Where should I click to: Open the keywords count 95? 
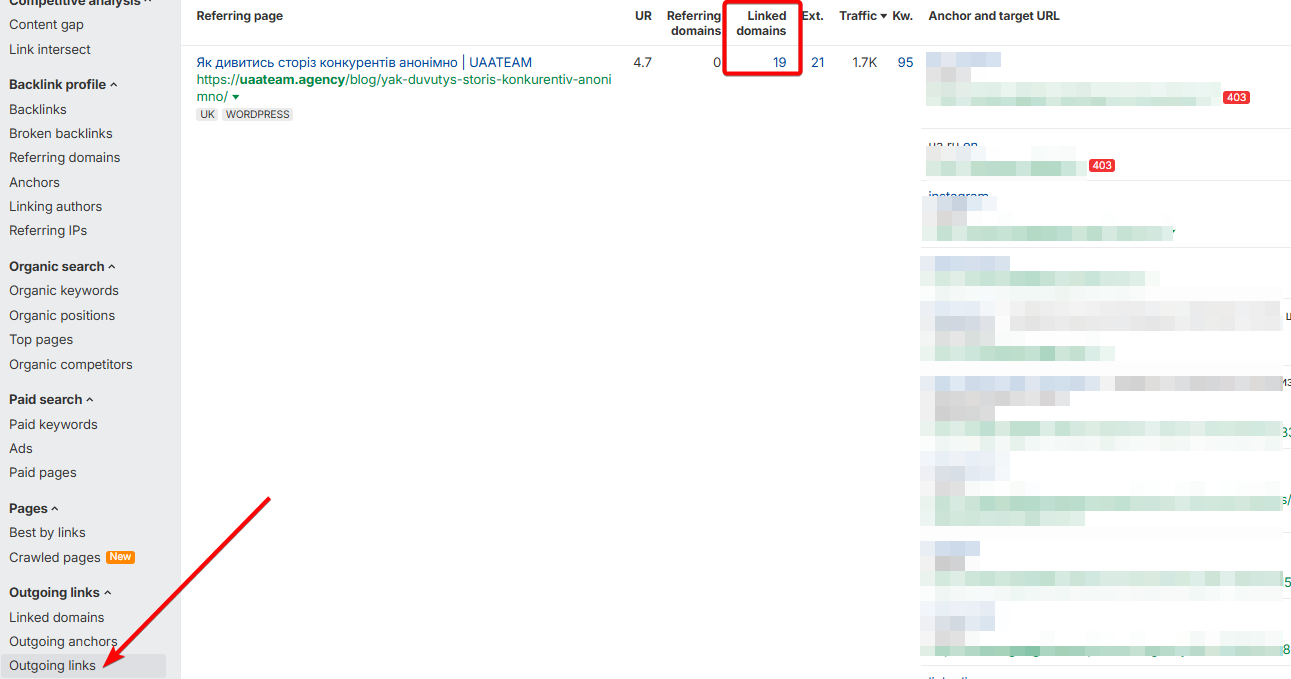click(x=906, y=63)
